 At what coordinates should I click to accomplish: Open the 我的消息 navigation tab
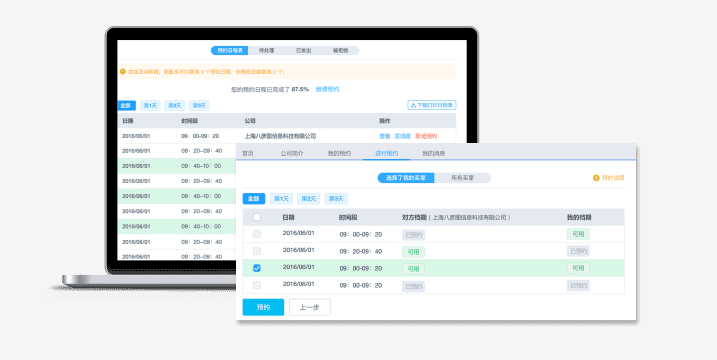(433, 153)
